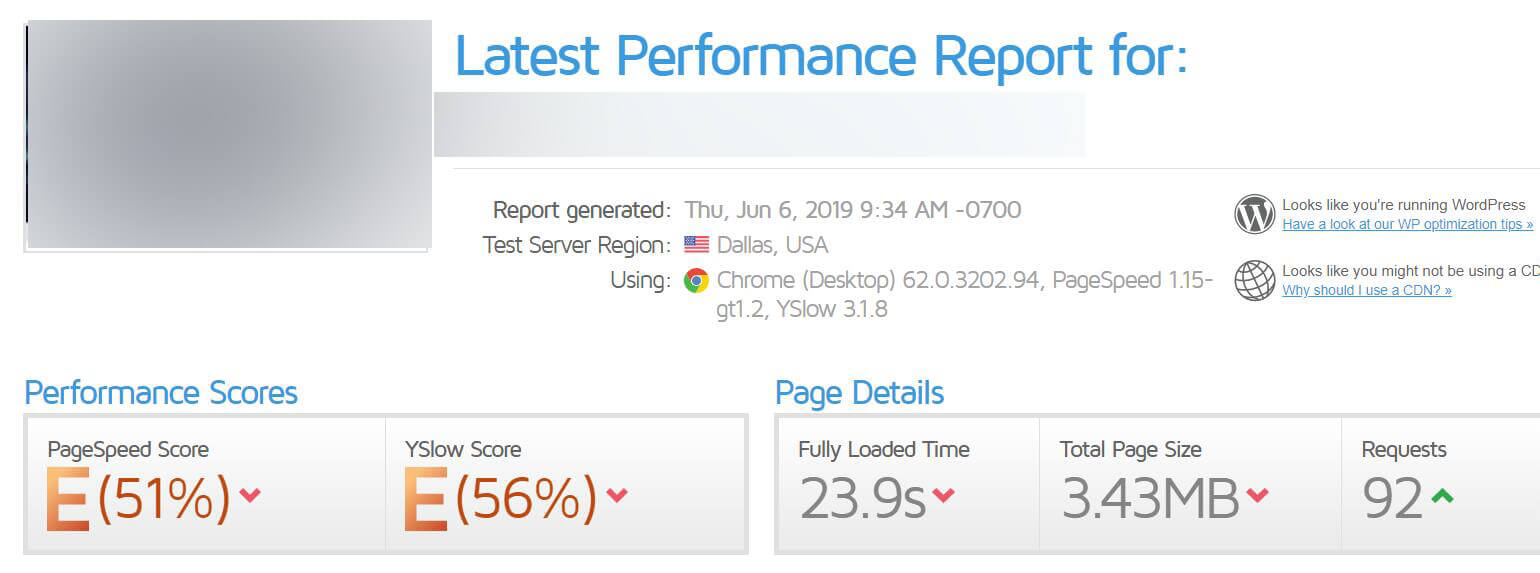The width and height of the screenshot is (1540, 573).
Task: Open the 'Why should I use a CDN?' link
Action: tap(1366, 290)
